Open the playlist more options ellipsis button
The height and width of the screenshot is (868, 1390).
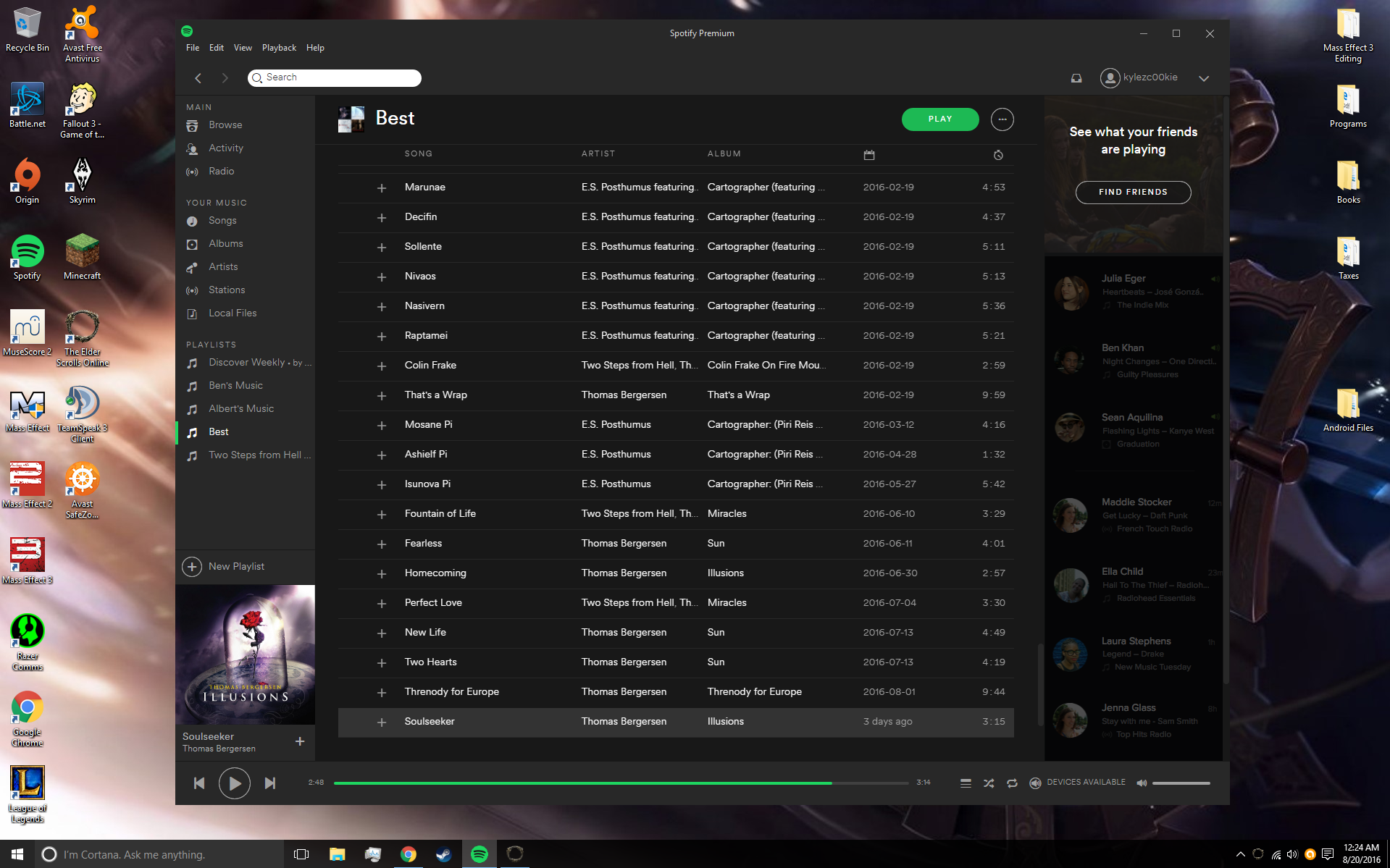[x=1002, y=119]
